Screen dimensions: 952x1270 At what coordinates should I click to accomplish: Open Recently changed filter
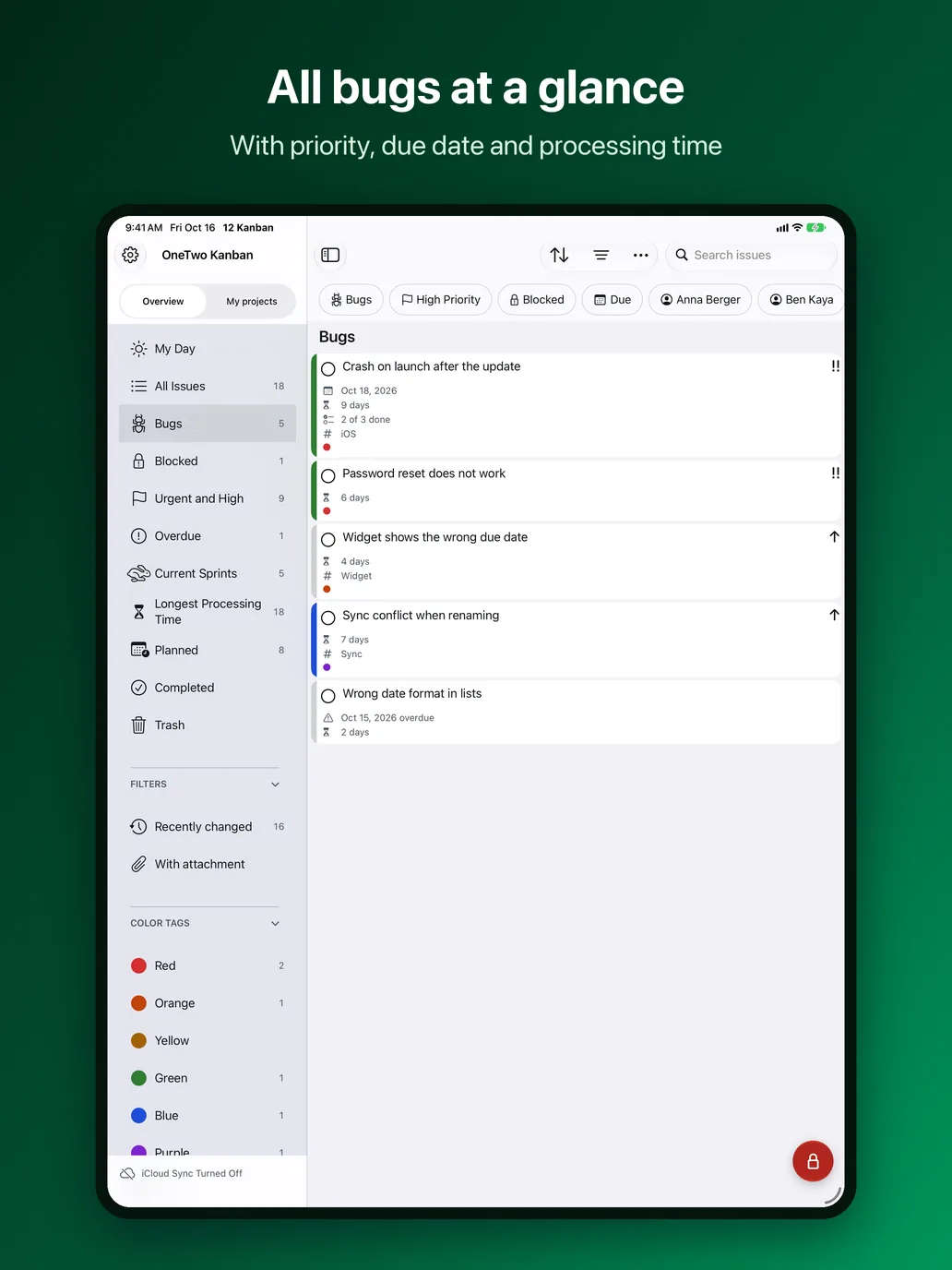[208, 827]
